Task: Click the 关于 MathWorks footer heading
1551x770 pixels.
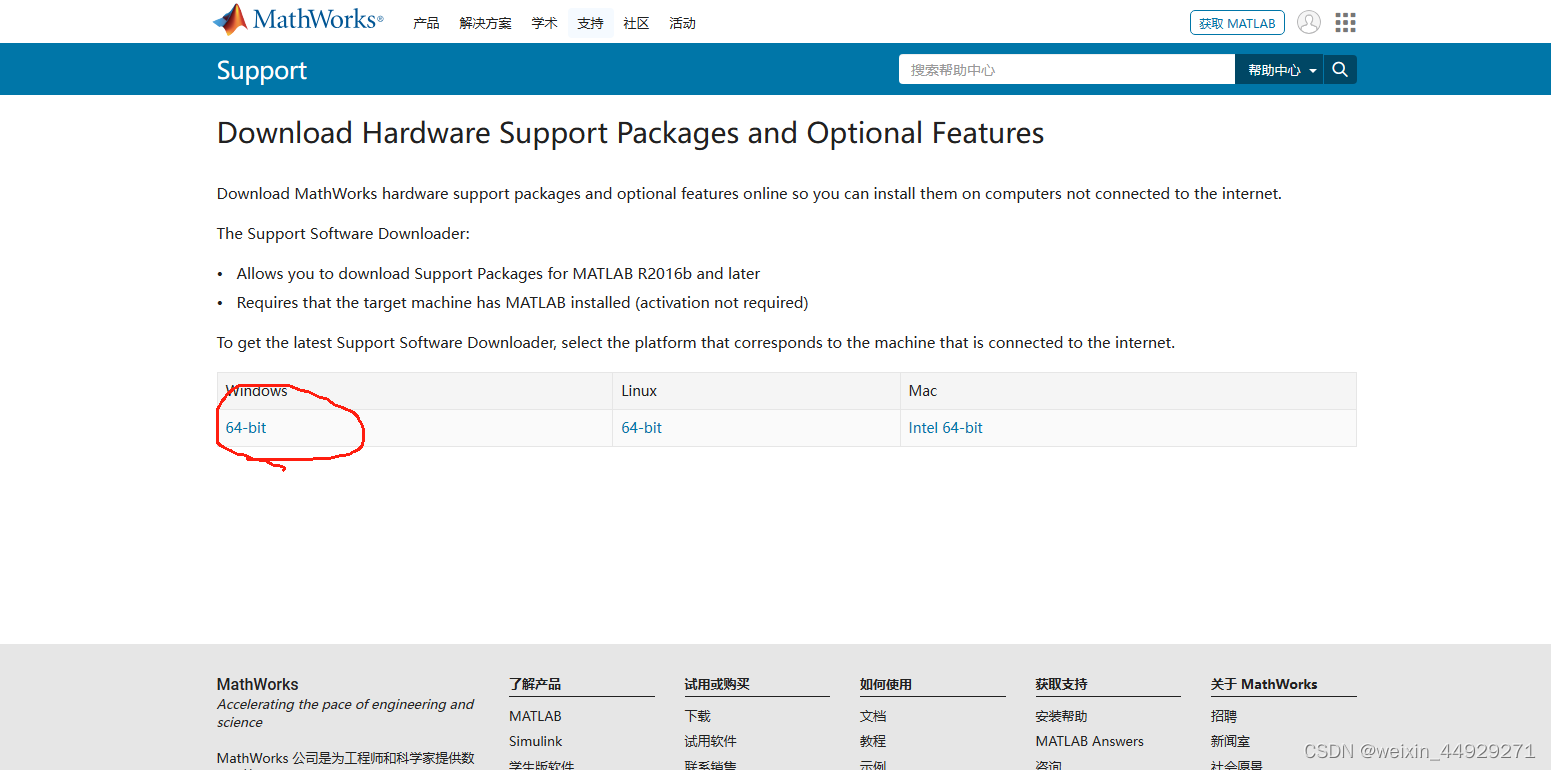Action: click(1264, 684)
